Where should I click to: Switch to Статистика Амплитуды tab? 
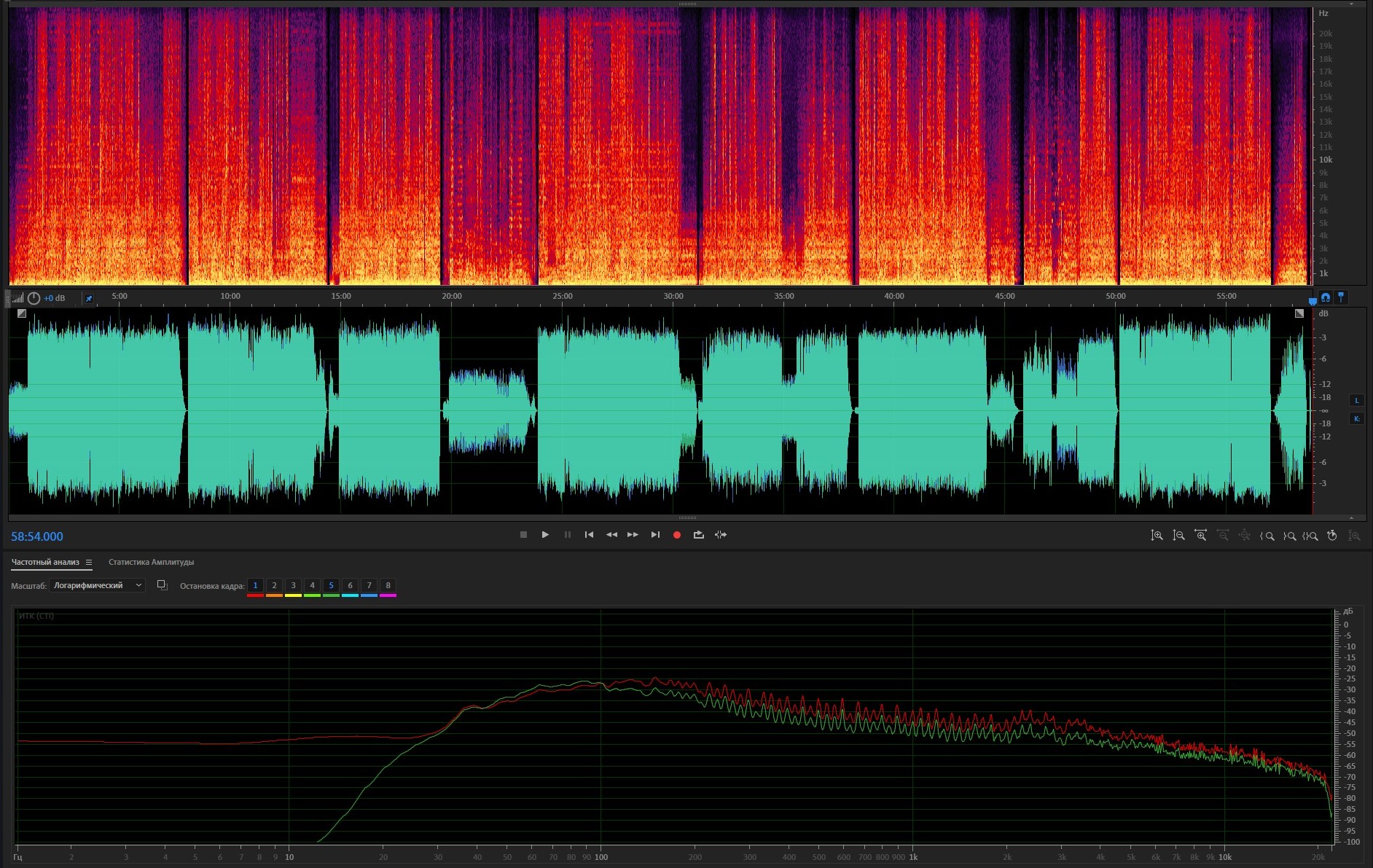[x=151, y=562]
